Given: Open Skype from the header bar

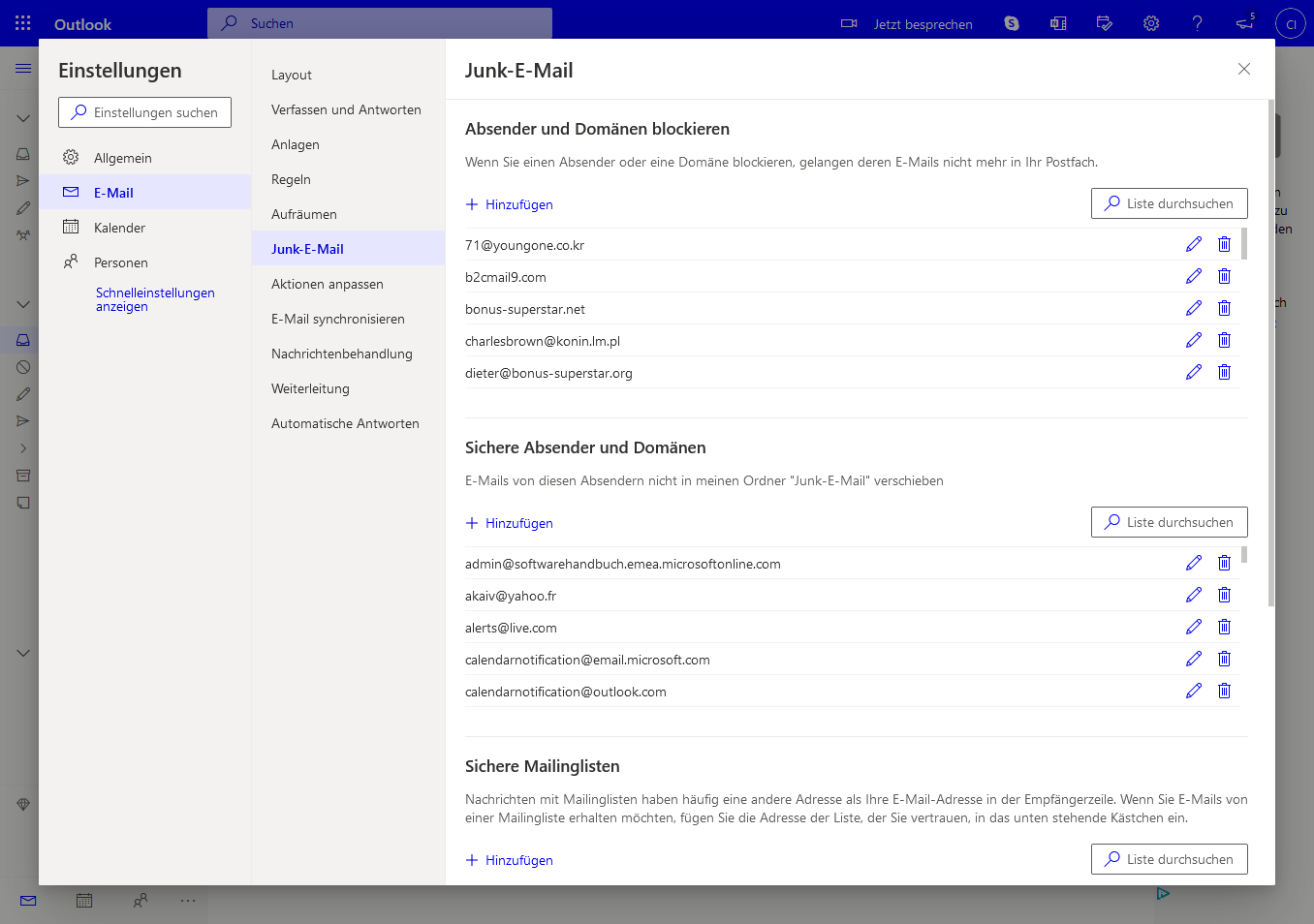Looking at the screenshot, I should tap(1012, 23).
